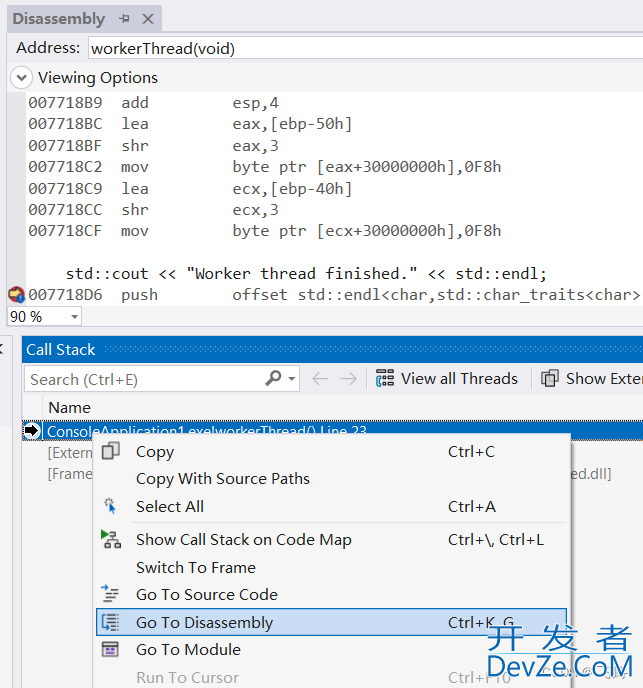Click View all Threads button
Image resolution: width=643 pixels, height=688 pixels.
click(x=447, y=378)
